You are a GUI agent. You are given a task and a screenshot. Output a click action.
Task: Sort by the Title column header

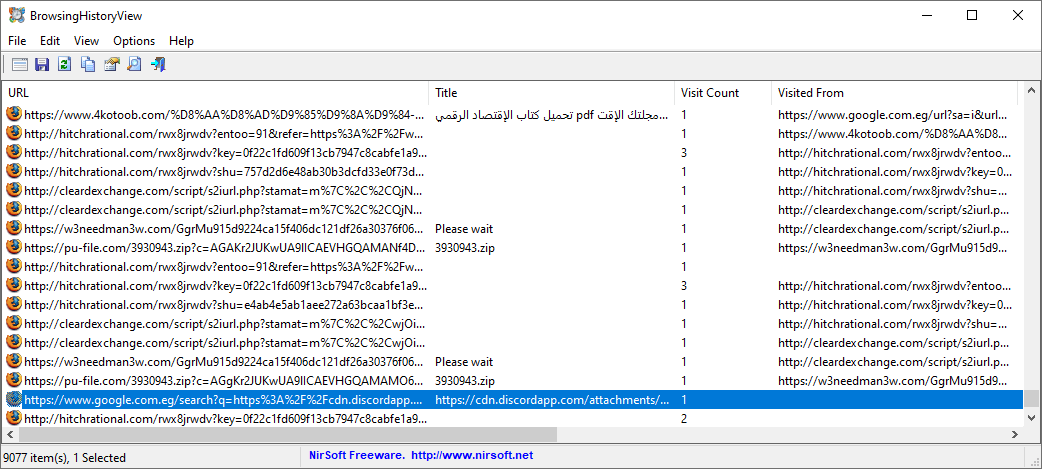(552, 93)
